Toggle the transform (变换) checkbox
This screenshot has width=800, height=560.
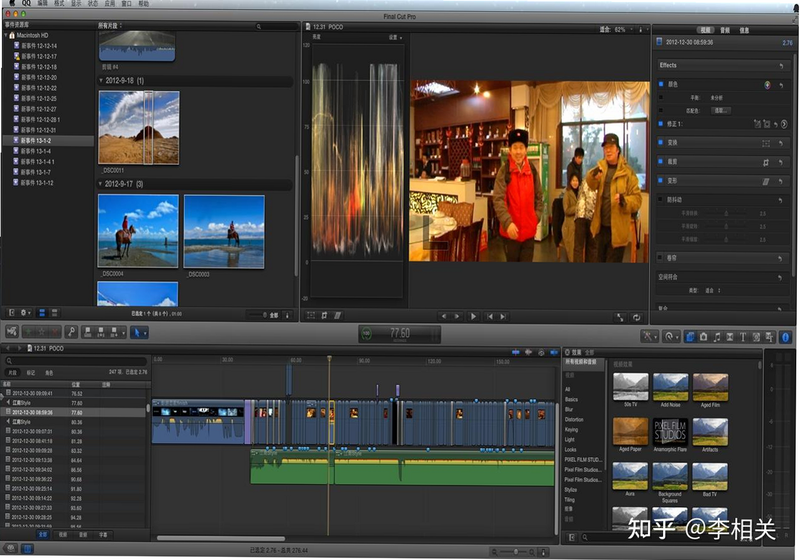point(661,142)
